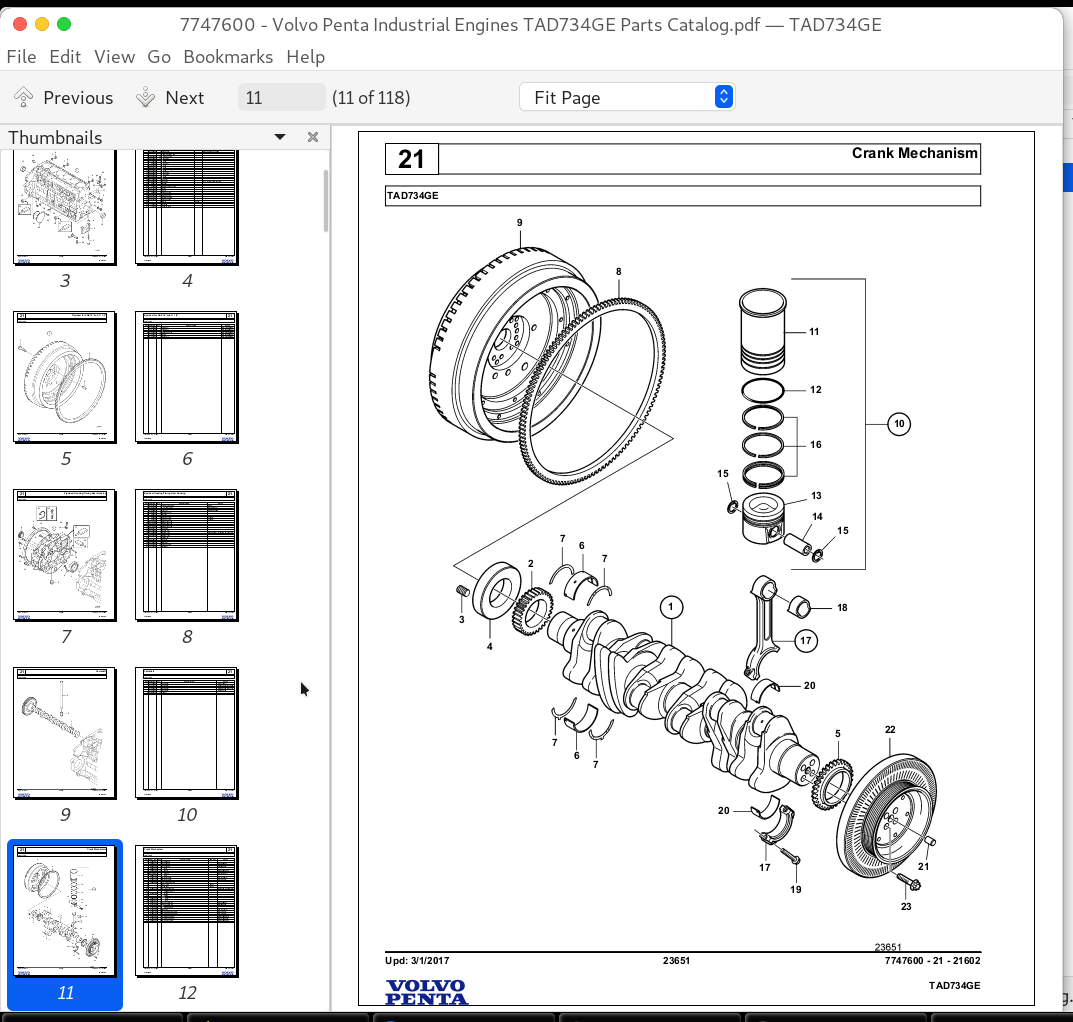Open the View menu

pos(114,57)
